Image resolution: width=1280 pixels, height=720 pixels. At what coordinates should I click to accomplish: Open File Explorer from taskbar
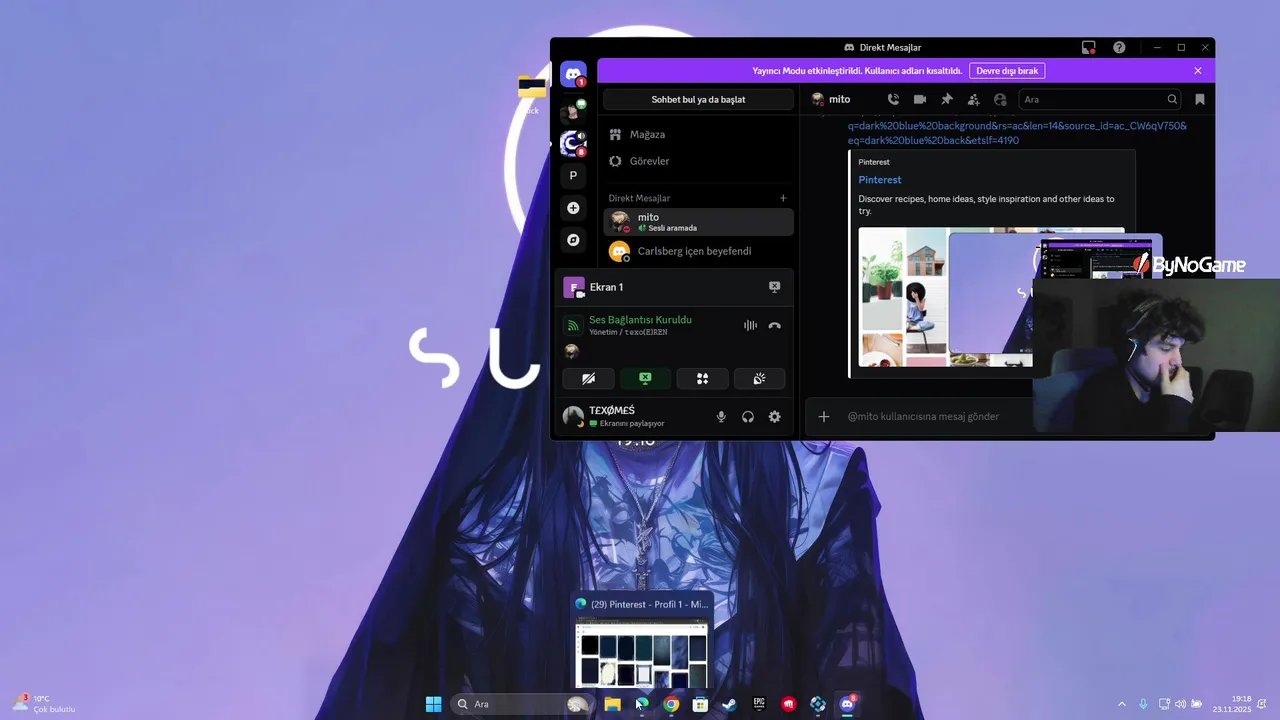[x=612, y=704]
